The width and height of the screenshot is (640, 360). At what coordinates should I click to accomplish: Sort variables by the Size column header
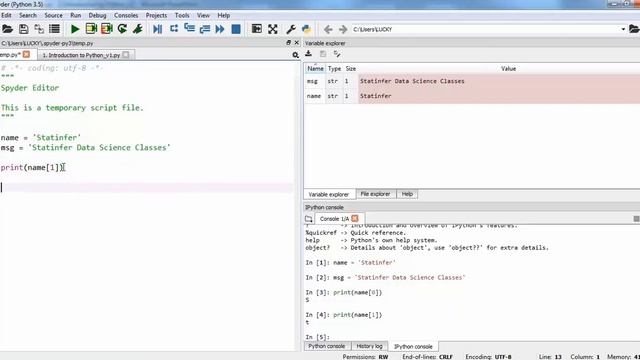351,69
